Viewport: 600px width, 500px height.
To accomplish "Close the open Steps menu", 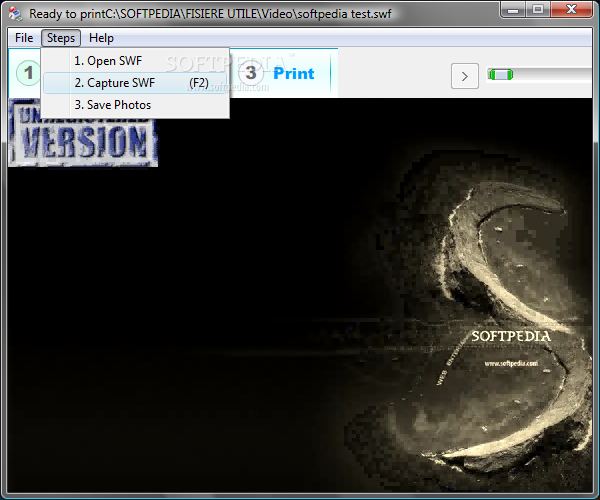I will pyautogui.click(x=61, y=38).
